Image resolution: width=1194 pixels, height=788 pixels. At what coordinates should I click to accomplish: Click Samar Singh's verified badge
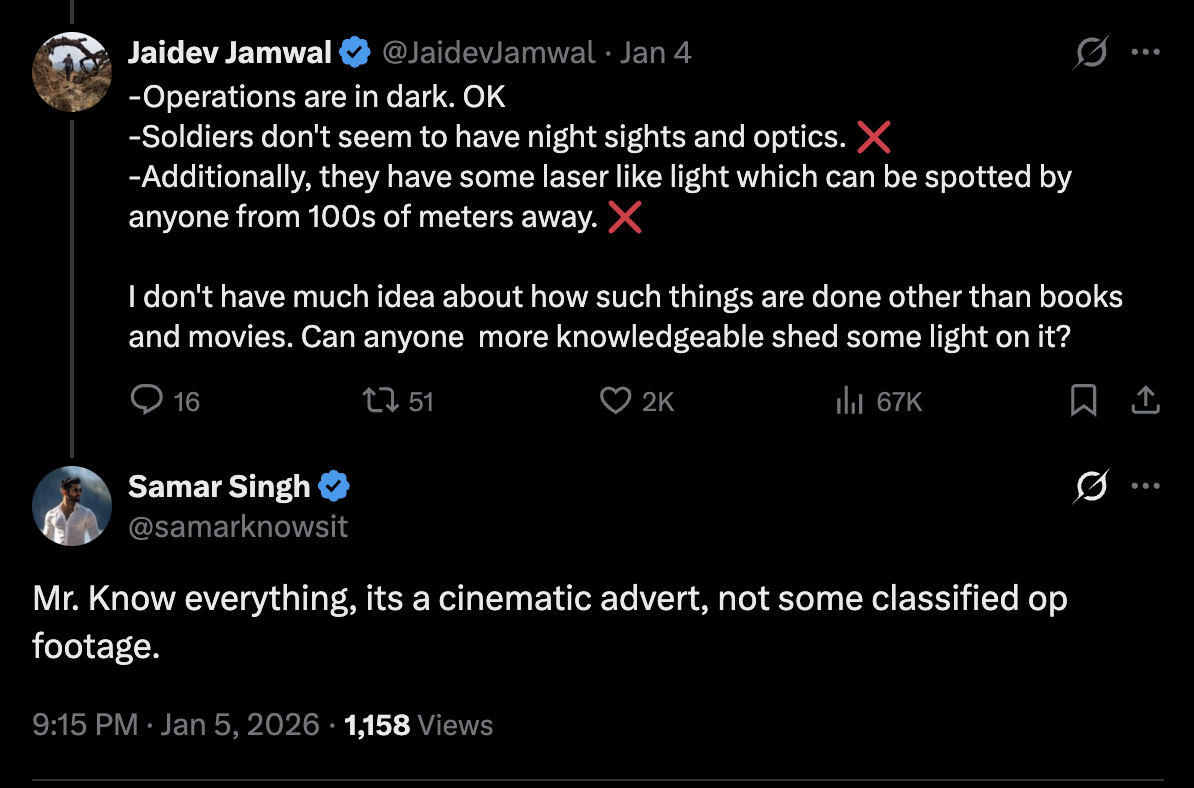point(334,487)
